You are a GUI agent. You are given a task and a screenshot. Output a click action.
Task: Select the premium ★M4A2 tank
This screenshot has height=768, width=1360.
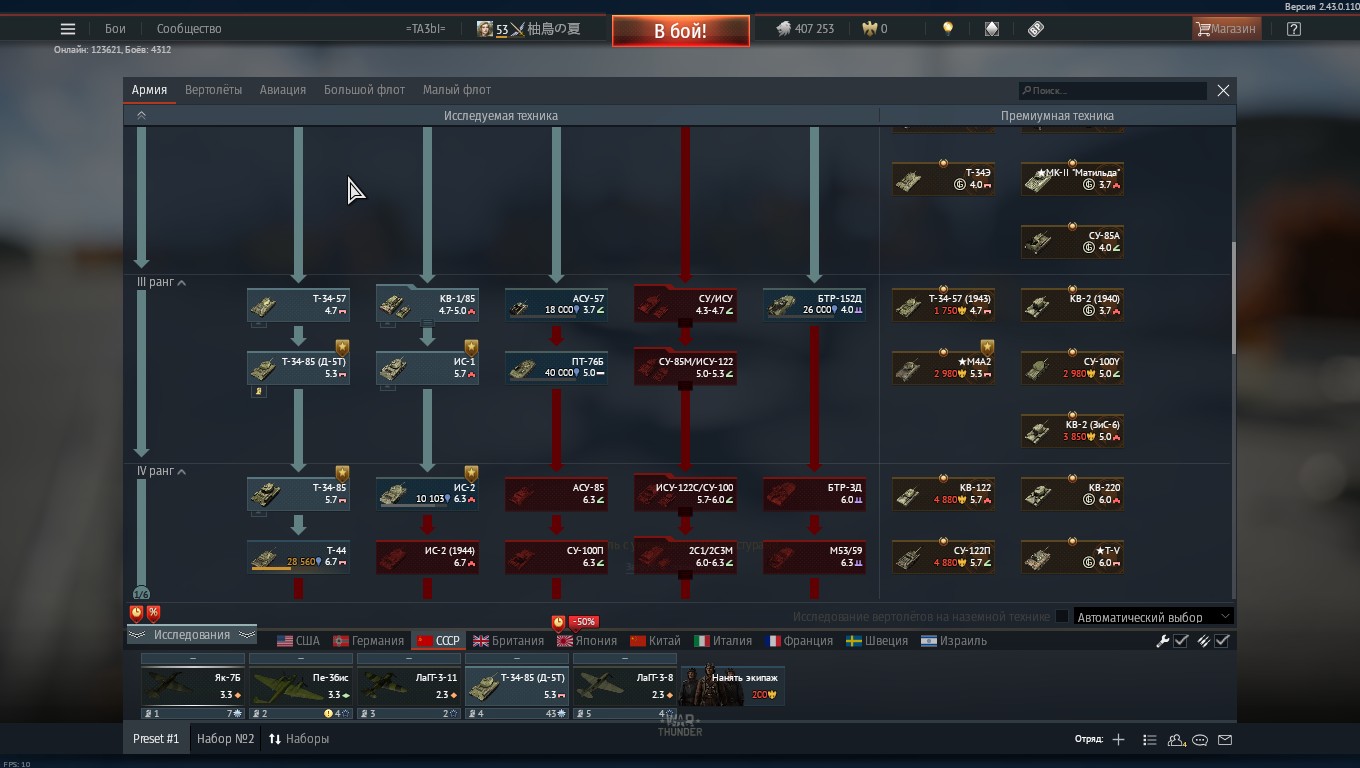point(943,368)
